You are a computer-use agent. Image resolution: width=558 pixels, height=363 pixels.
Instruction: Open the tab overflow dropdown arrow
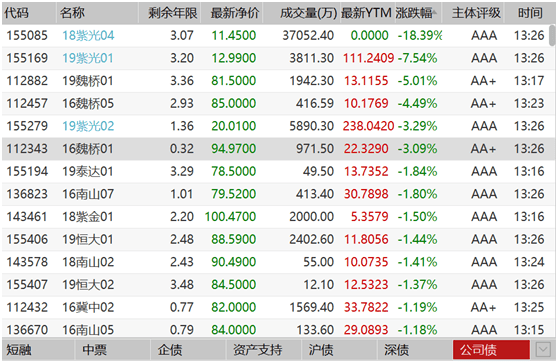click(543, 350)
